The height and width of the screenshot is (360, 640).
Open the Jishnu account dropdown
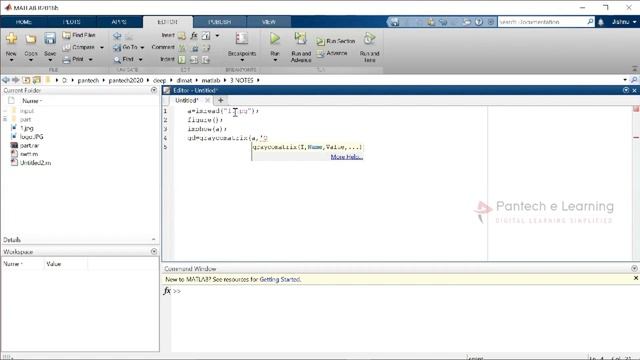tap(624, 22)
